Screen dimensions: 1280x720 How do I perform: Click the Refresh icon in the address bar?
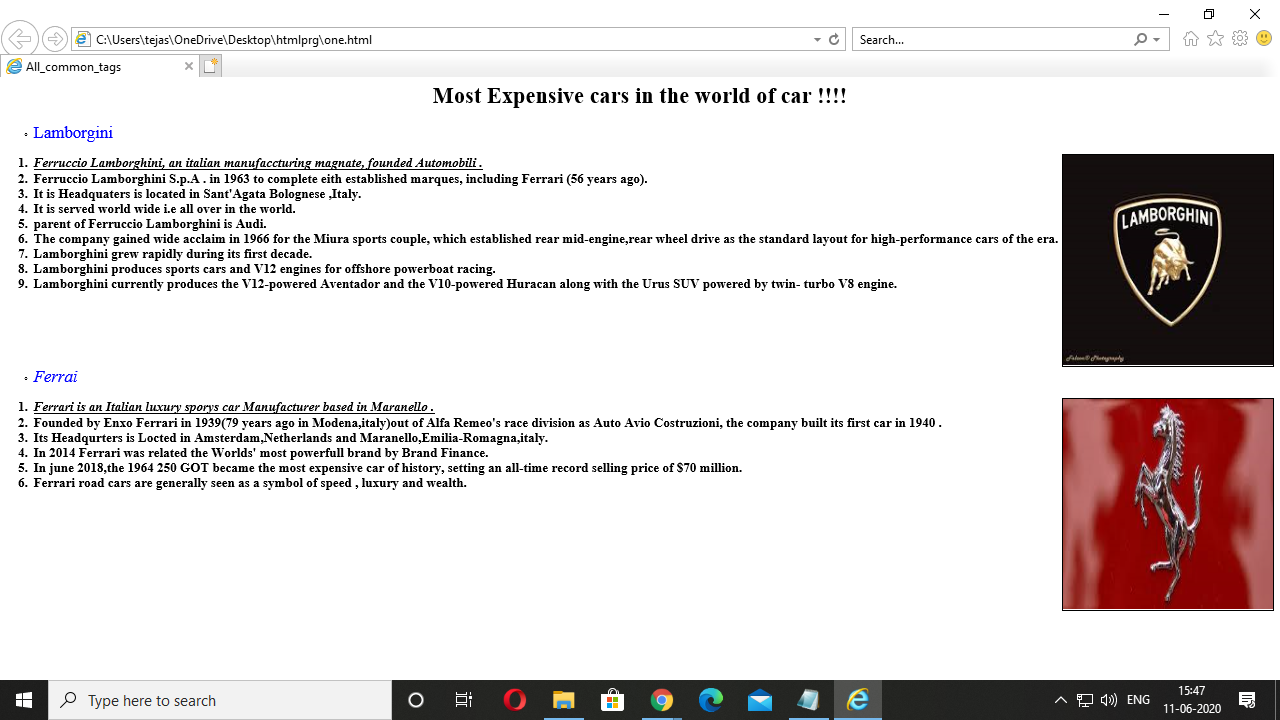click(x=835, y=40)
